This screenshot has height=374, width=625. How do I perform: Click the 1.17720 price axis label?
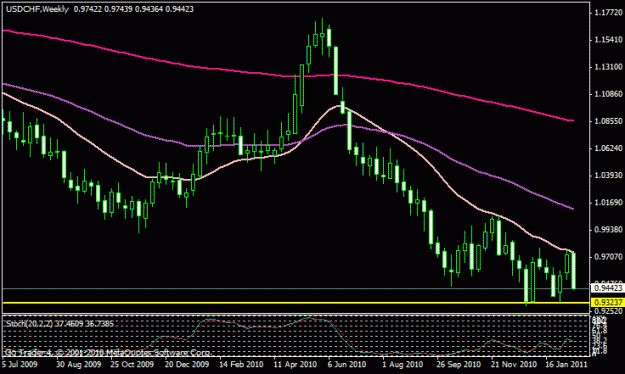(608, 13)
